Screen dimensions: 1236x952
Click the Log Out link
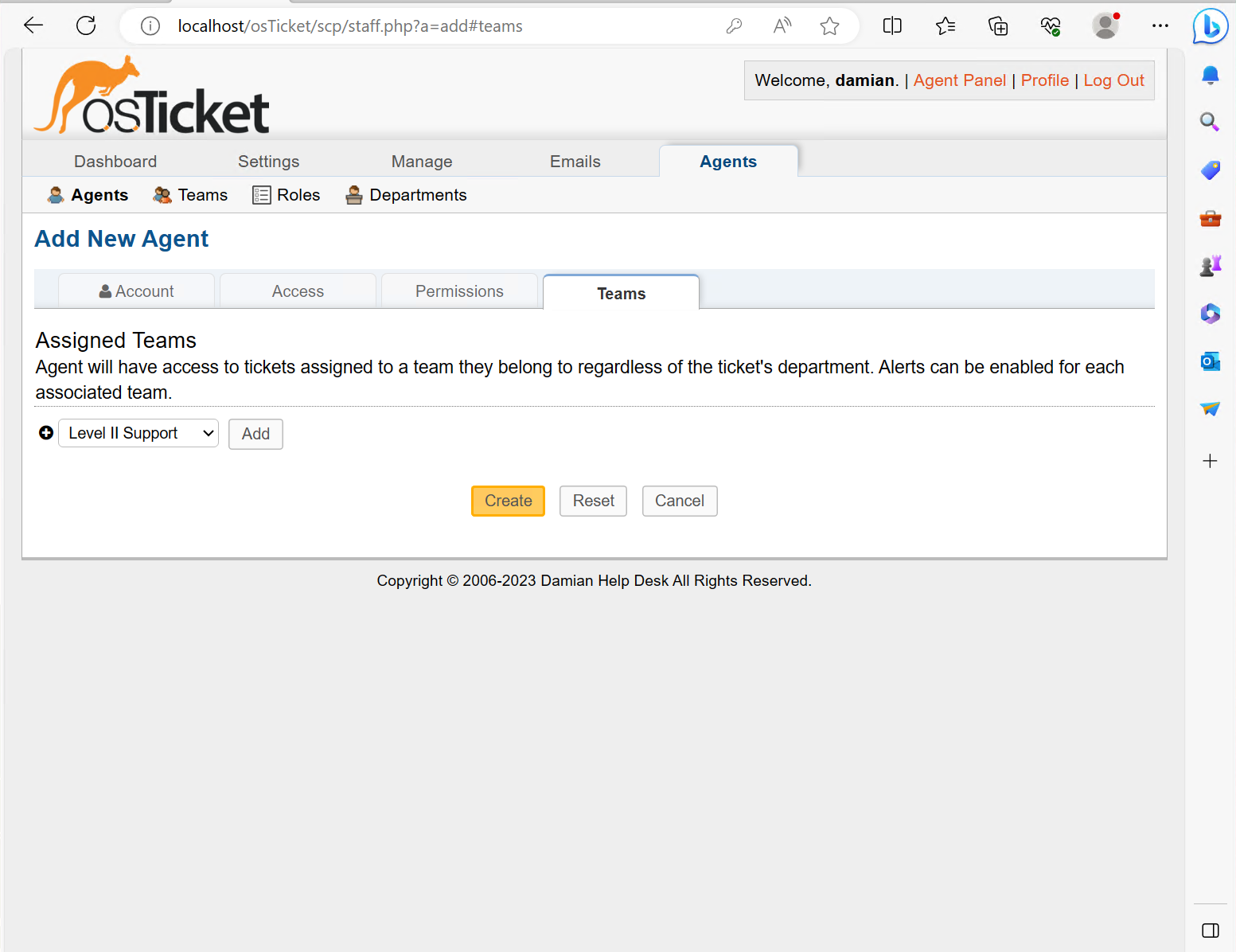(1113, 80)
